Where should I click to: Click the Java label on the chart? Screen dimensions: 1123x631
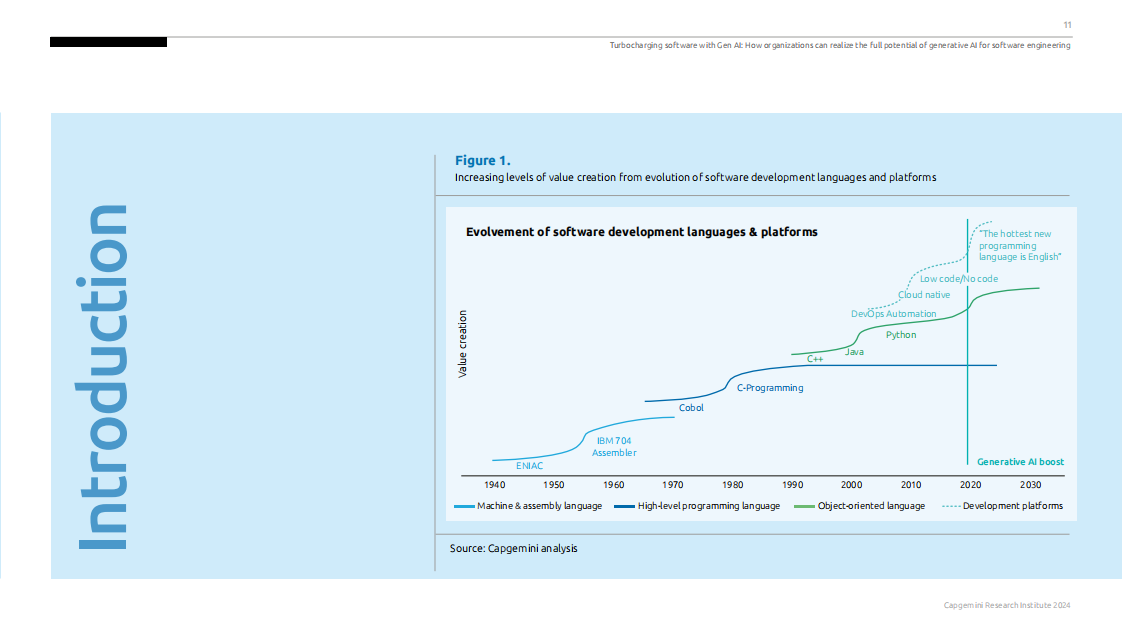[855, 351]
